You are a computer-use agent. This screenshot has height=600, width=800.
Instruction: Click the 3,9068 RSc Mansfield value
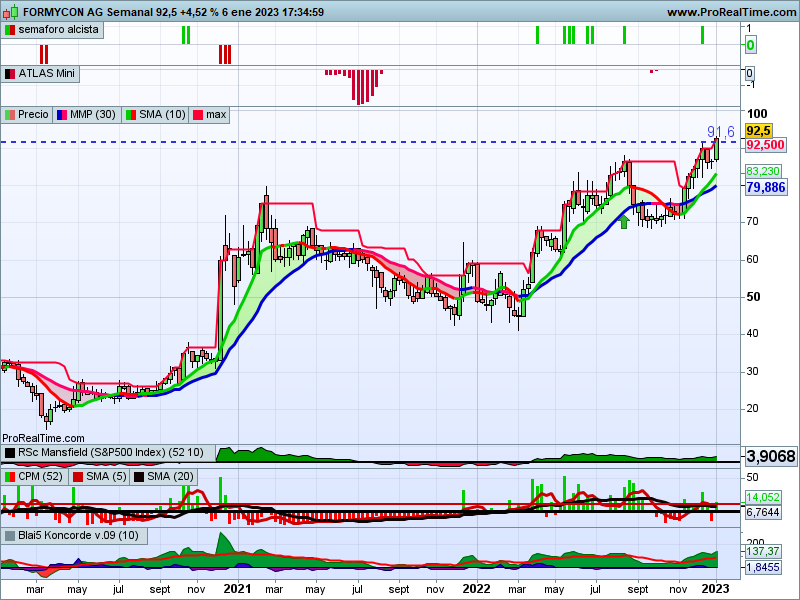point(771,456)
